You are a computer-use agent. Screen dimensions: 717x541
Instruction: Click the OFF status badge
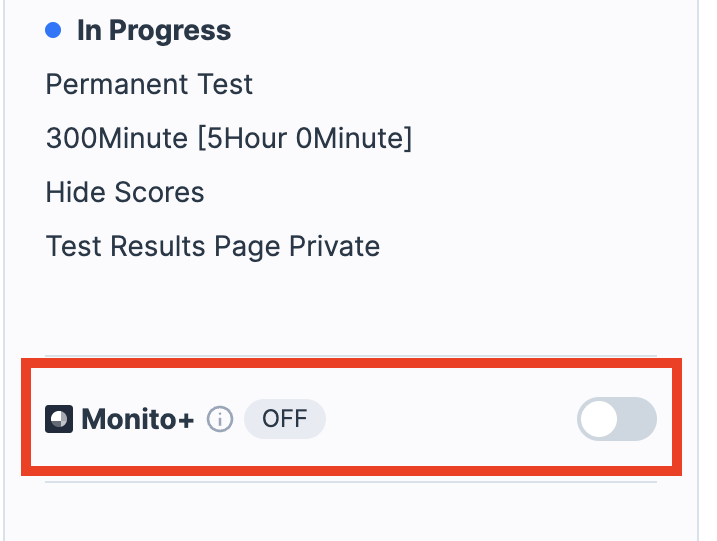(284, 419)
